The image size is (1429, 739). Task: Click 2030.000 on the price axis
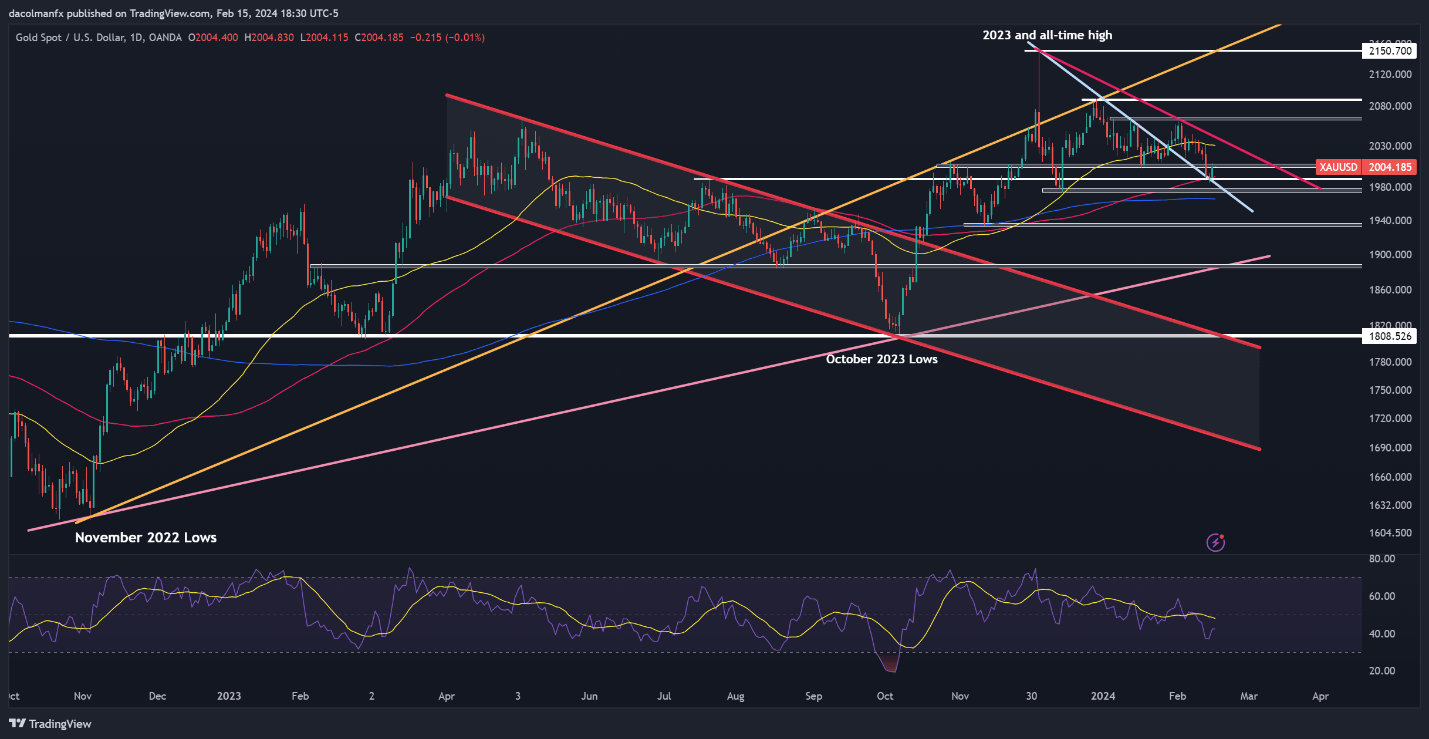pyautogui.click(x=1389, y=146)
